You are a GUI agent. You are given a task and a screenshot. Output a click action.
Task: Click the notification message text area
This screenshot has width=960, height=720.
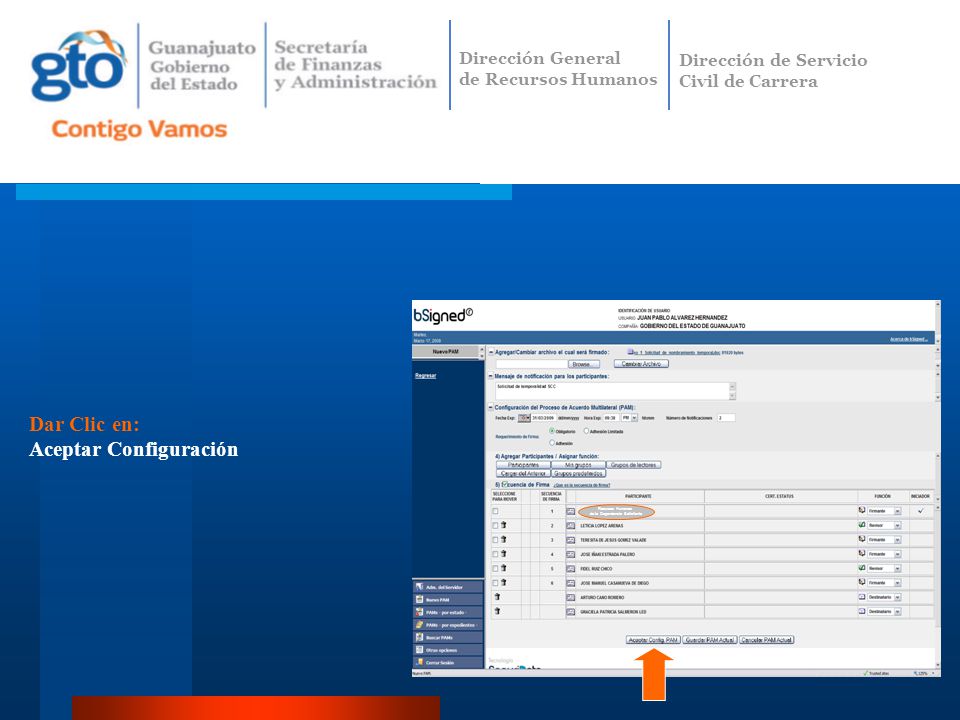tap(615, 391)
